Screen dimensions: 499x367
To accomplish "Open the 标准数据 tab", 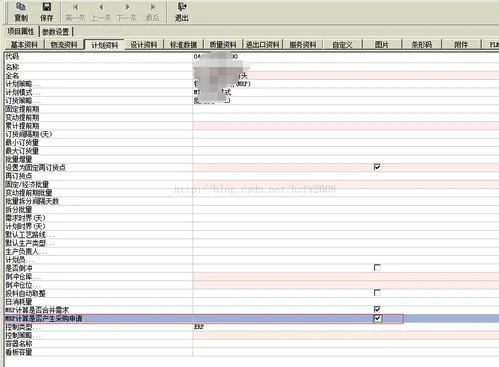I will pos(183,45).
